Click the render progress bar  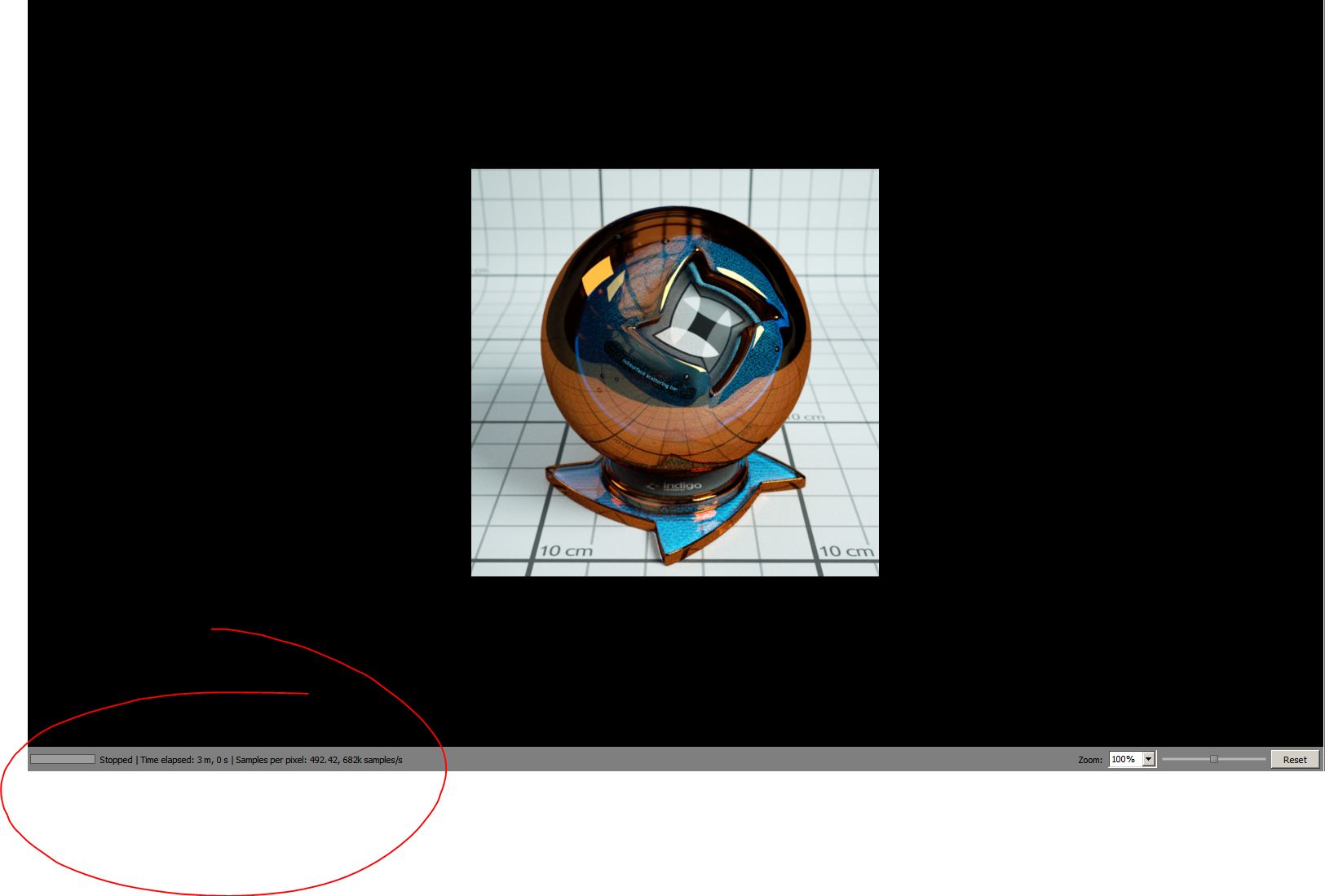click(x=63, y=760)
